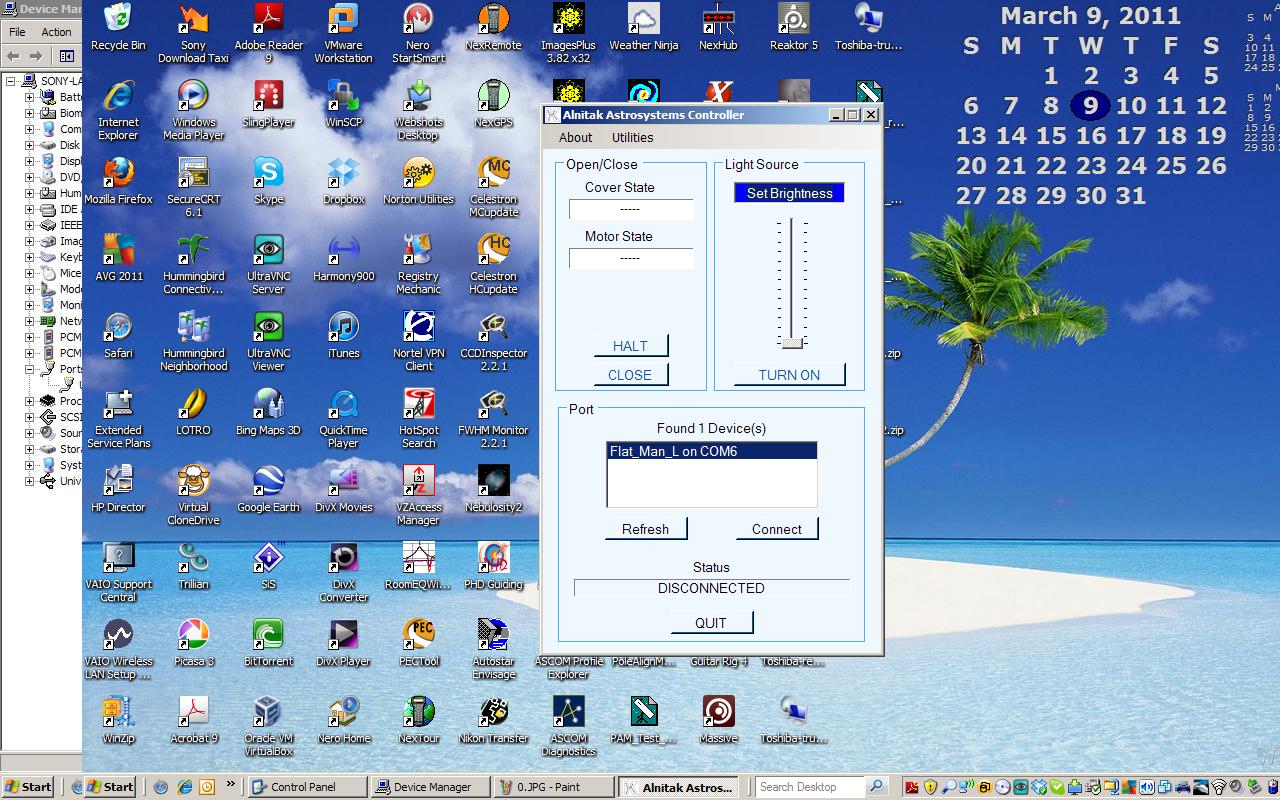This screenshot has width=1280, height=800.
Task: Select March 16 on desktop calendar
Action: coord(1091,135)
